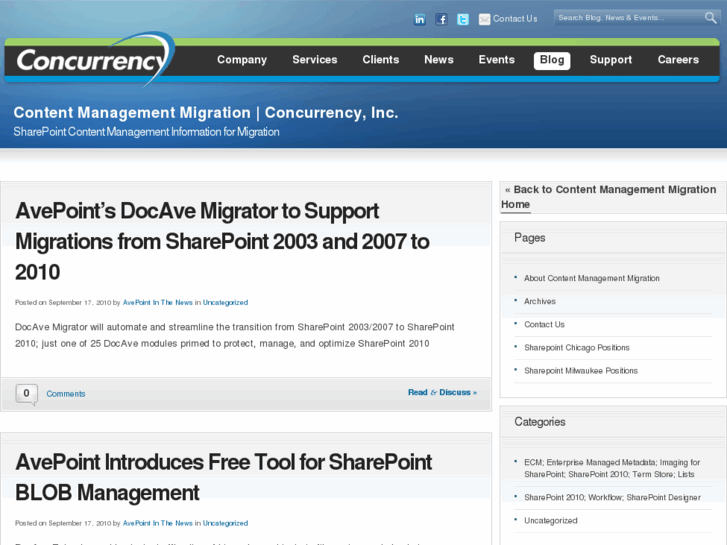The image size is (727, 545).
Task: Open the News menu
Action: (x=439, y=60)
